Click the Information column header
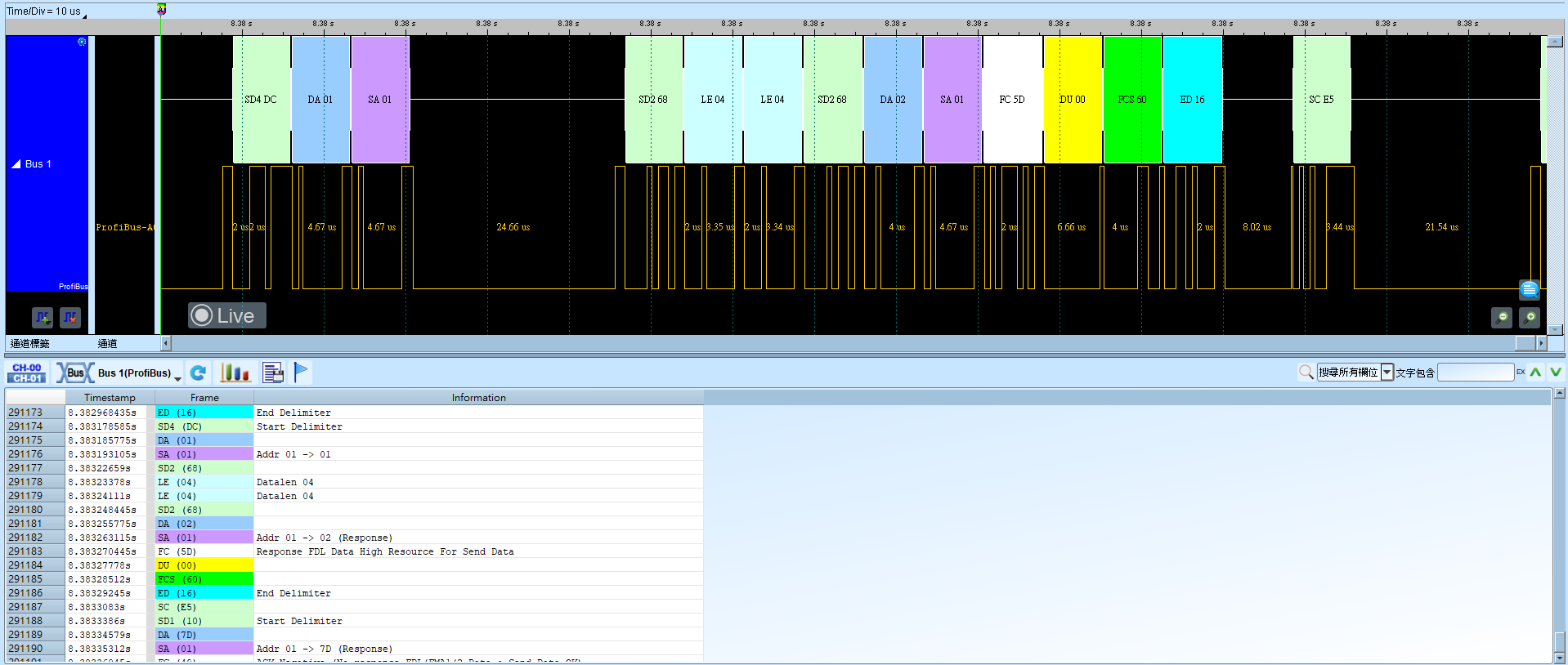The height and width of the screenshot is (665, 1568). tap(479, 398)
